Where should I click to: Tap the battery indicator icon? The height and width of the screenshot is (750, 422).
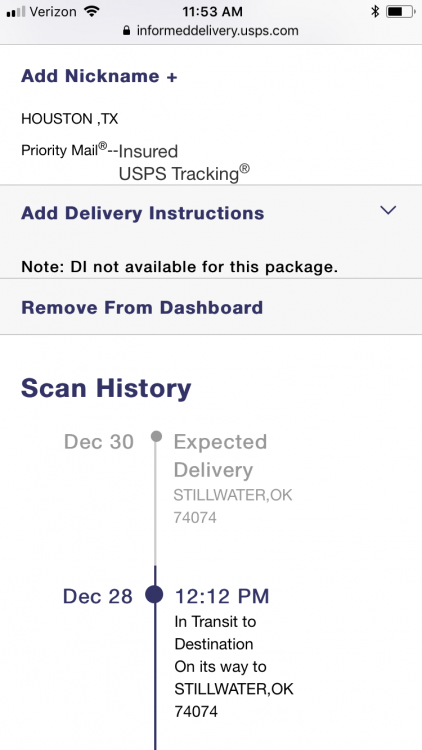(x=400, y=11)
